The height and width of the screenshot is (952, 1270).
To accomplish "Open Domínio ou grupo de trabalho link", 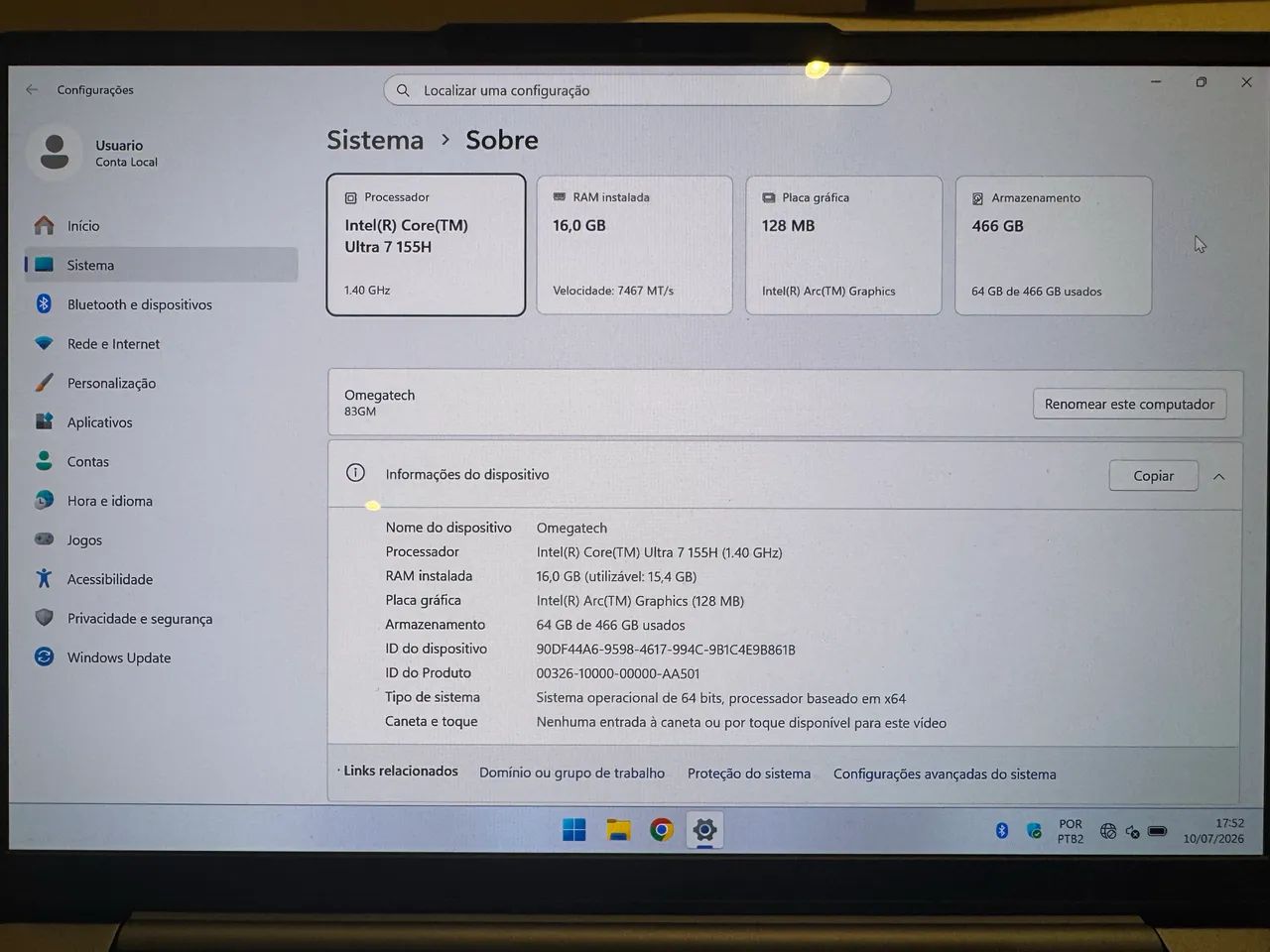I will [x=571, y=773].
